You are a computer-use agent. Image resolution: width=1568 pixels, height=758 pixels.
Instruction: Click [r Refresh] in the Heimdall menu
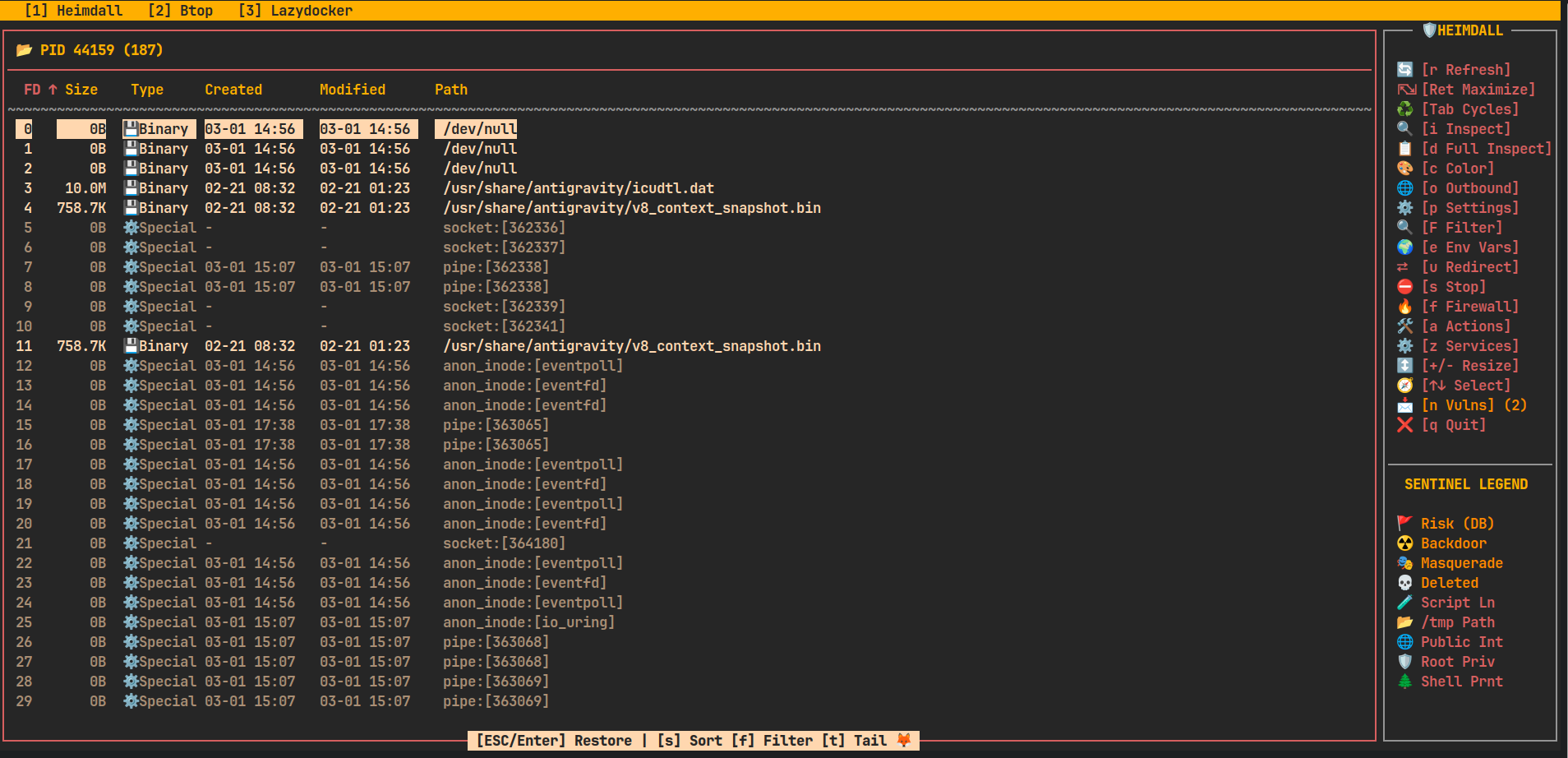pyautogui.click(x=1466, y=70)
